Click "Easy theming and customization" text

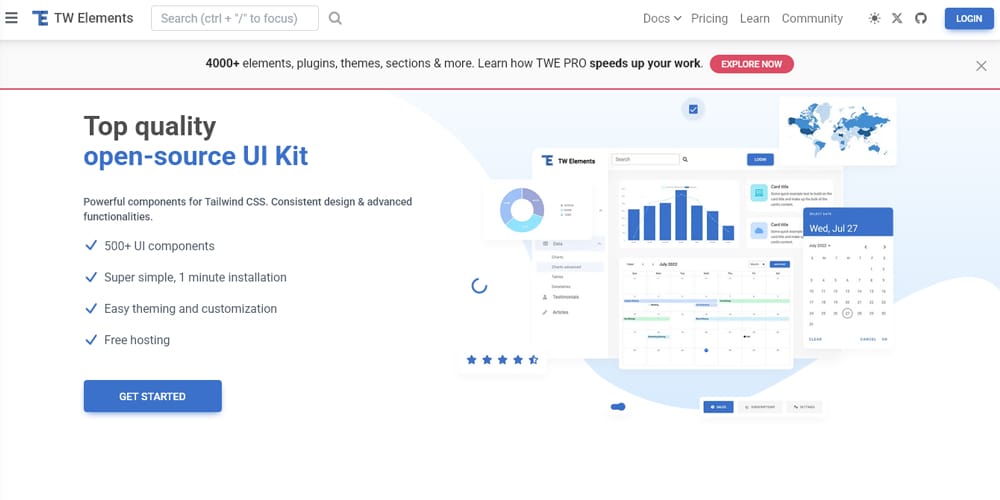[x=191, y=309]
